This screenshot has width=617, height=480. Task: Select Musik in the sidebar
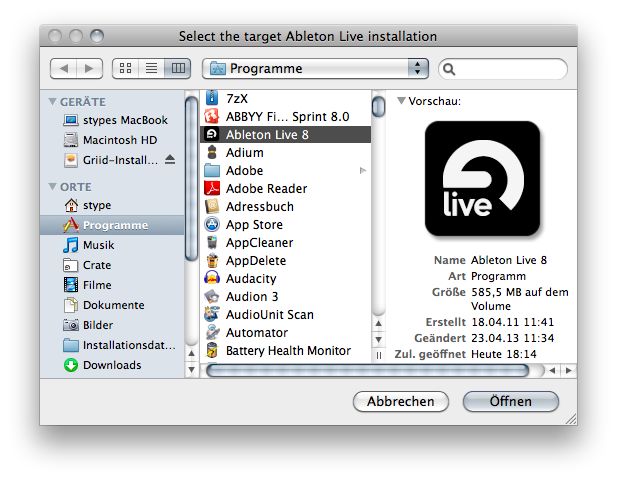click(112, 245)
